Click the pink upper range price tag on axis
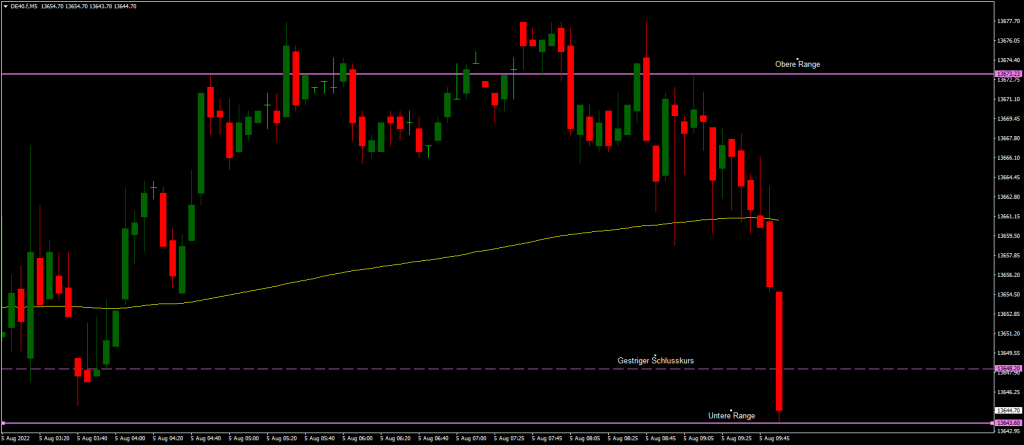 (1007, 74)
